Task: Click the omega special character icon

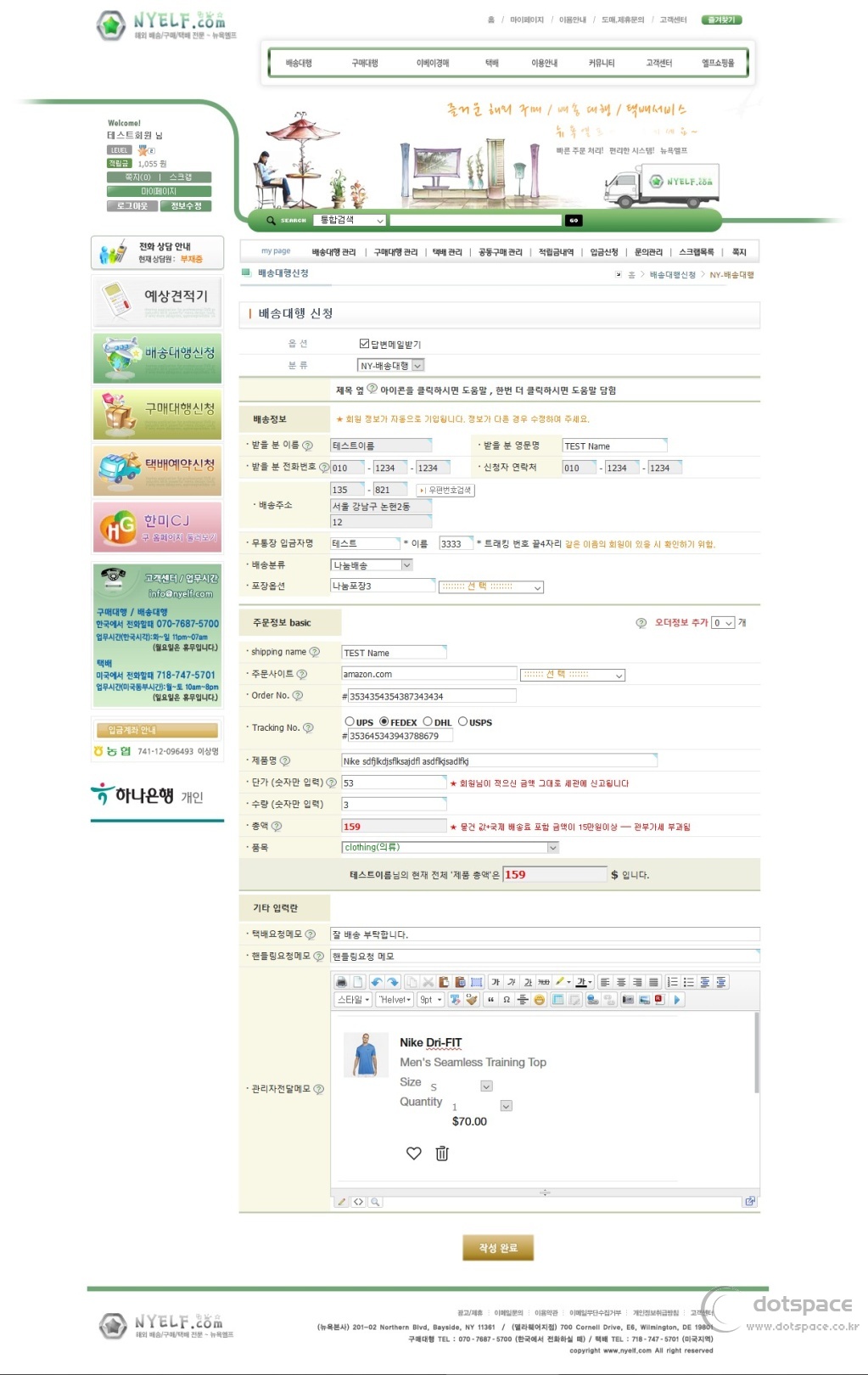Action: (x=507, y=1000)
